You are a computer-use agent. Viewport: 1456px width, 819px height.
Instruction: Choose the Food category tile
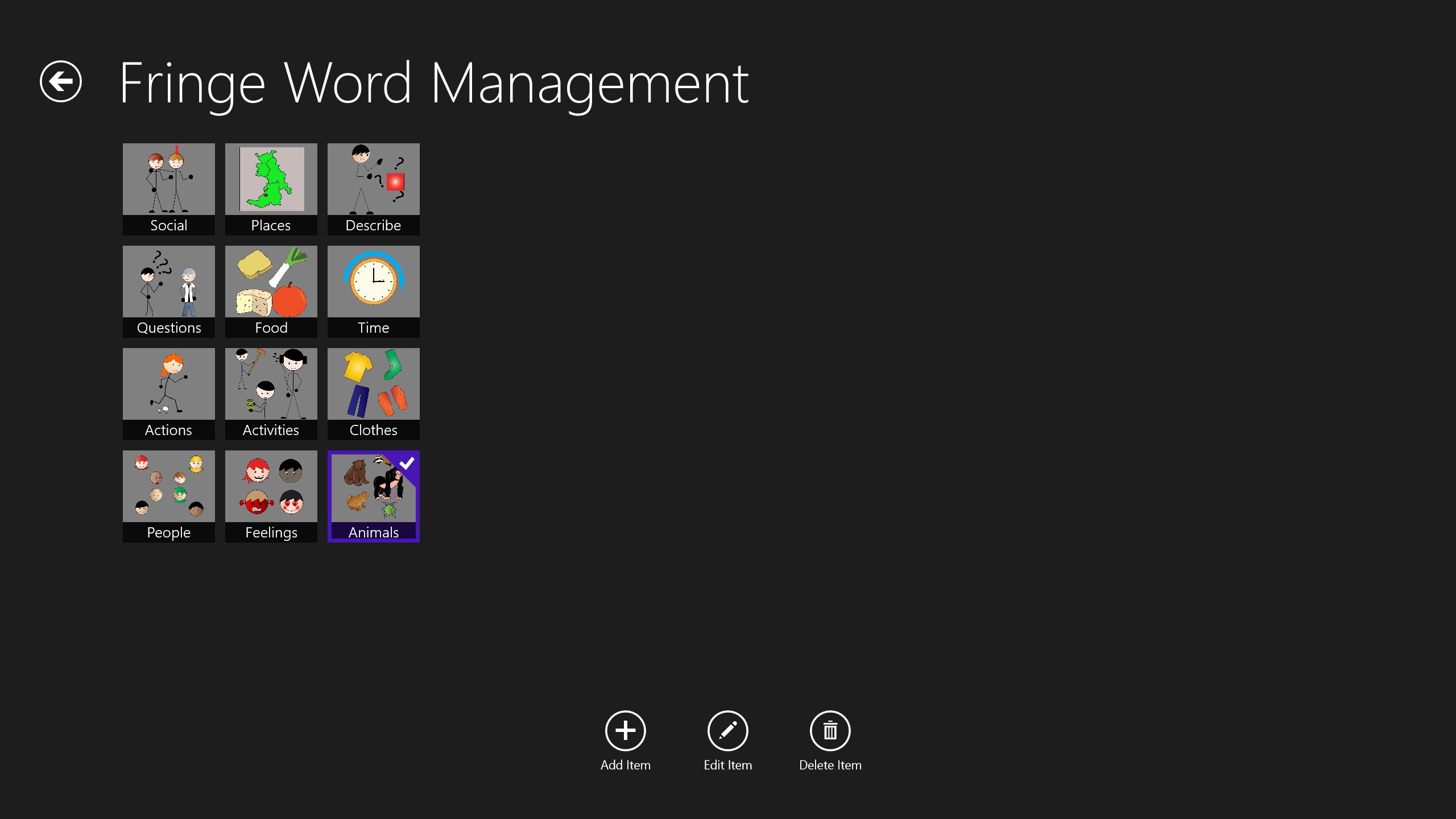271,291
